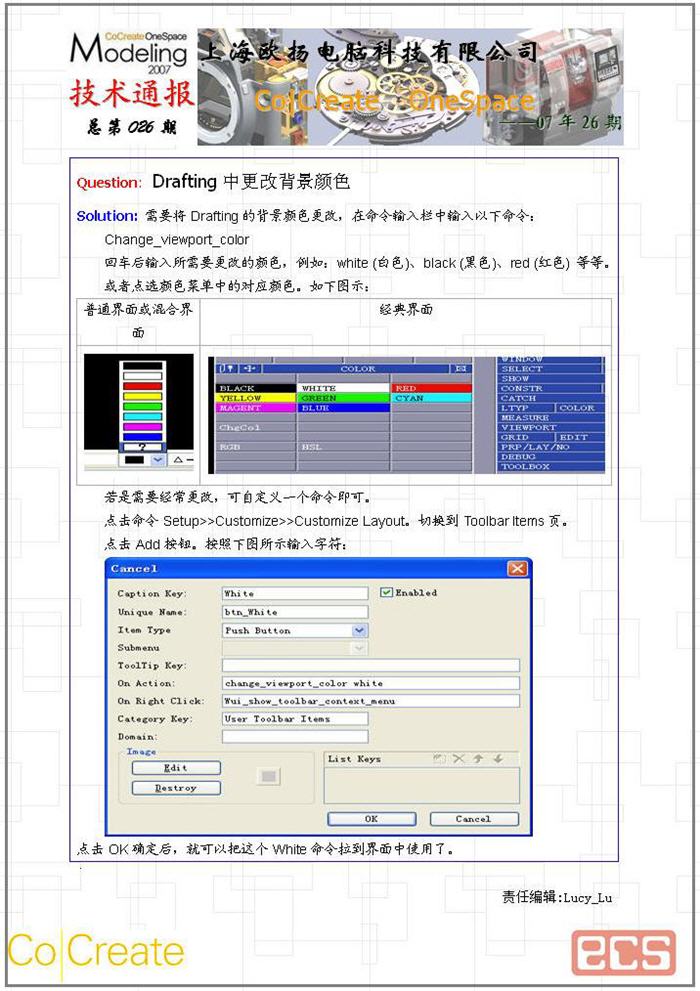
Task: Click the empty List Keys list box
Action: [x=421, y=785]
